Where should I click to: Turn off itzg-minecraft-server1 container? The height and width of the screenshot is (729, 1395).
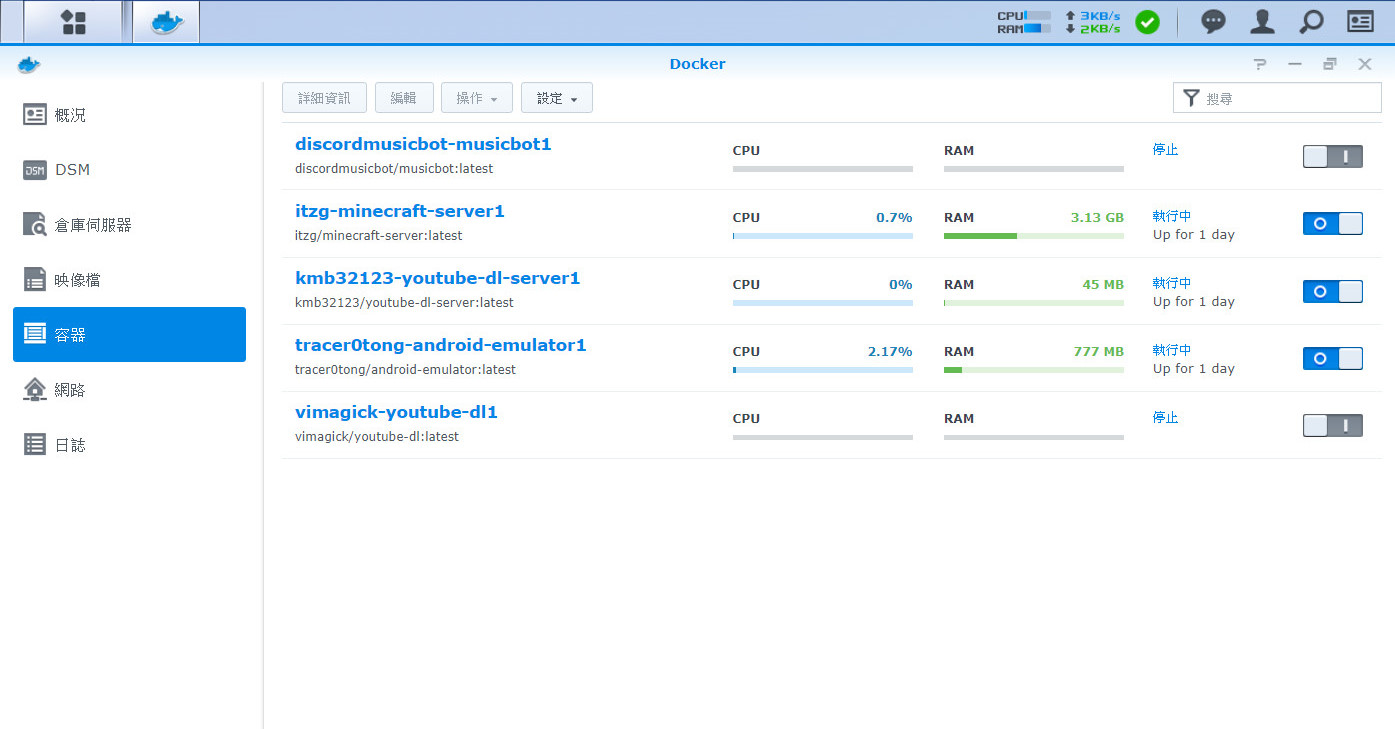(x=1333, y=223)
